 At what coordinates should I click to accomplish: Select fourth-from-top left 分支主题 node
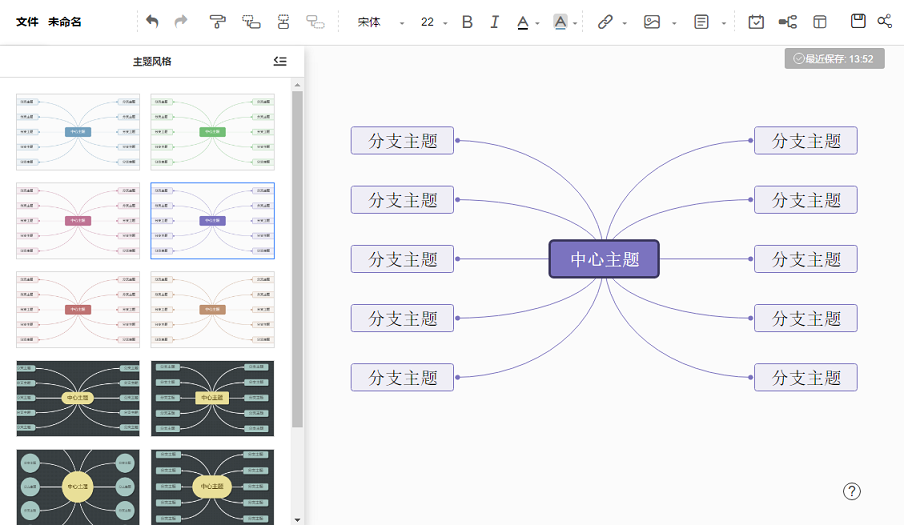[402, 318]
